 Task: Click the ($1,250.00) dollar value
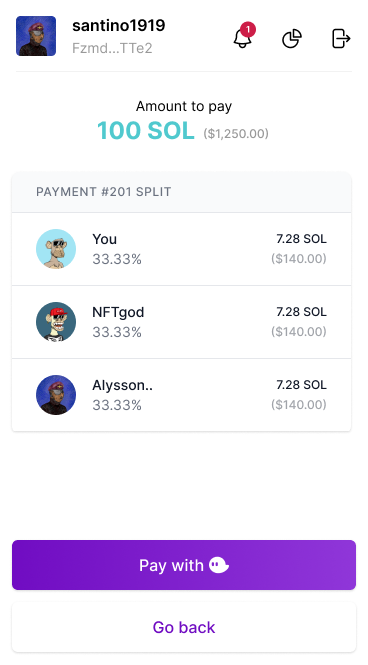[236, 134]
